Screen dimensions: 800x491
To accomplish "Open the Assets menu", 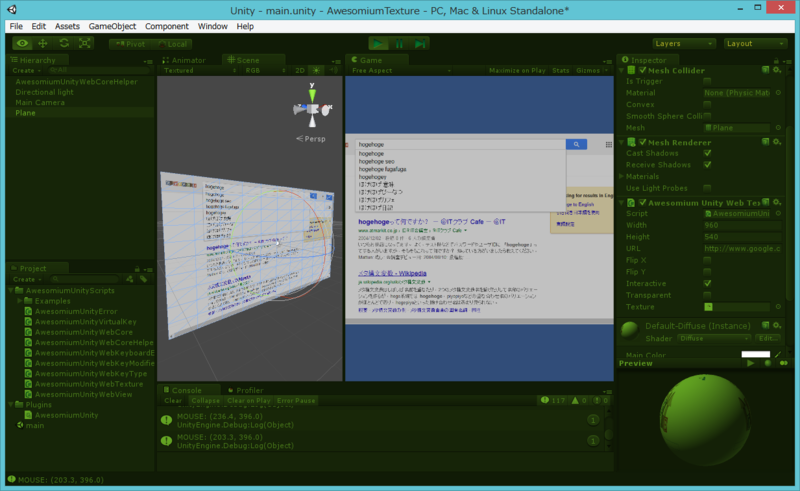I will 67,26.
